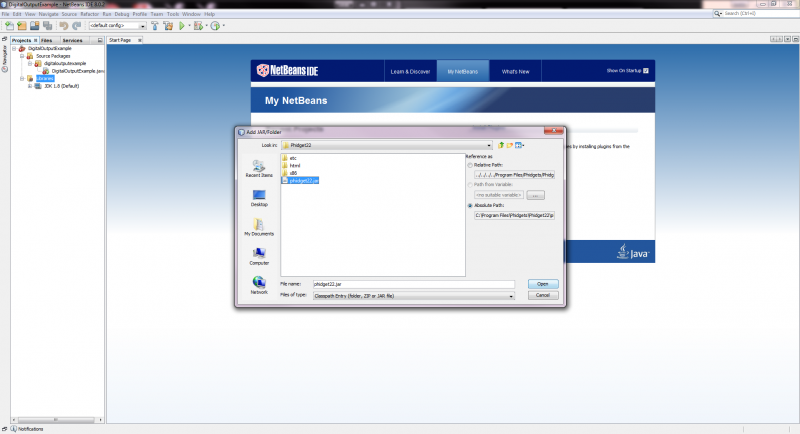The width and height of the screenshot is (800, 434).
Task: Open the Tools menu
Action: pos(173,14)
